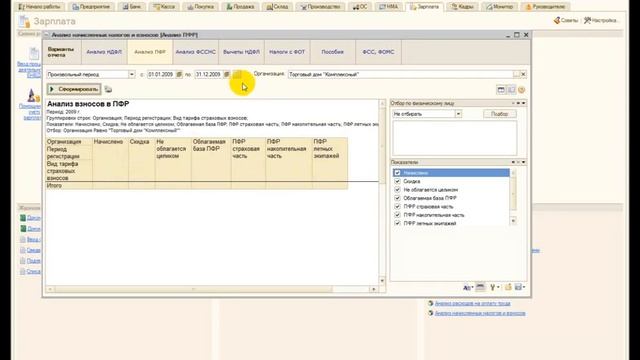Click the Организация field Торговый дом Комплексный
The height and width of the screenshot is (360, 640).
[400, 75]
